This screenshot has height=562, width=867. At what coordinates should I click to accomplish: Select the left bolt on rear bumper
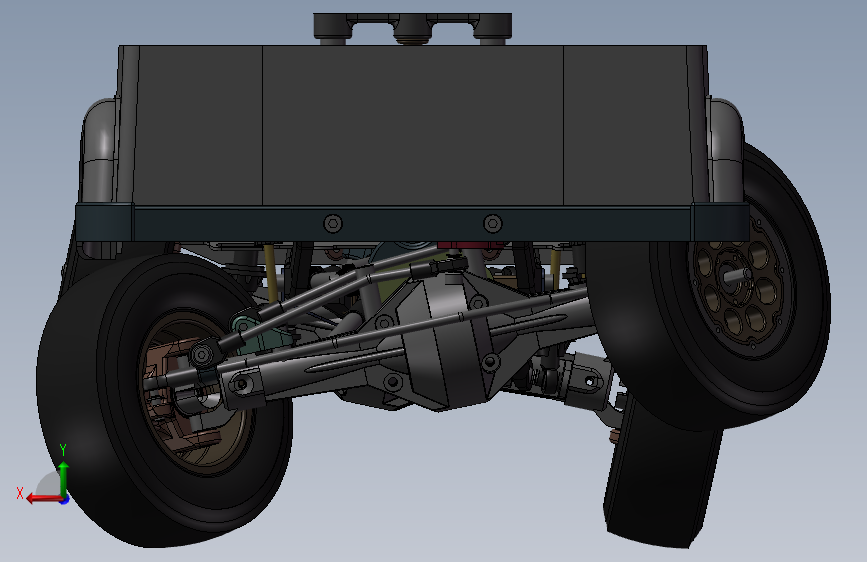click(x=333, y=223)
